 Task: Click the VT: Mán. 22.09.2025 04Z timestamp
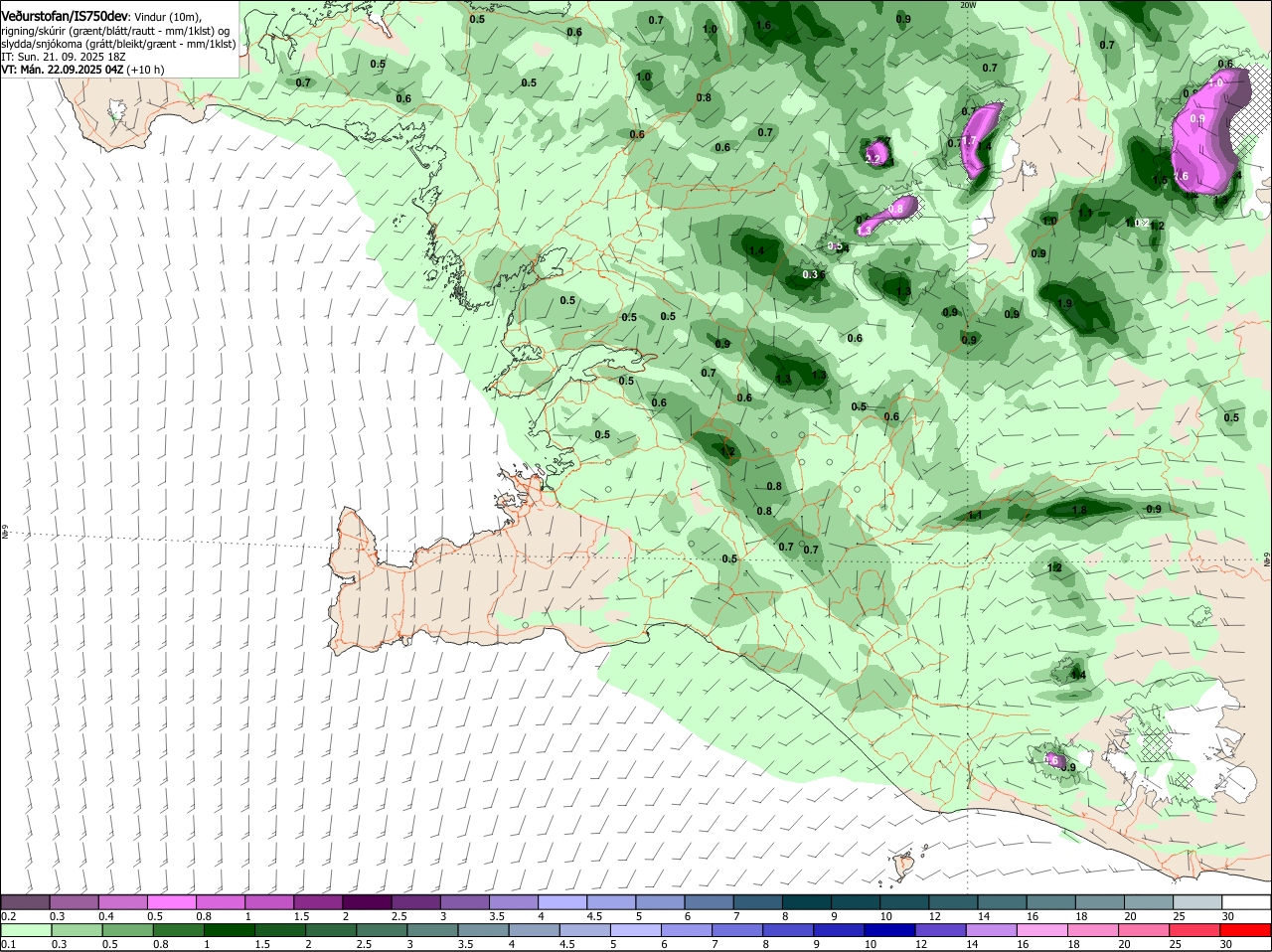click(x=63, y=71)
